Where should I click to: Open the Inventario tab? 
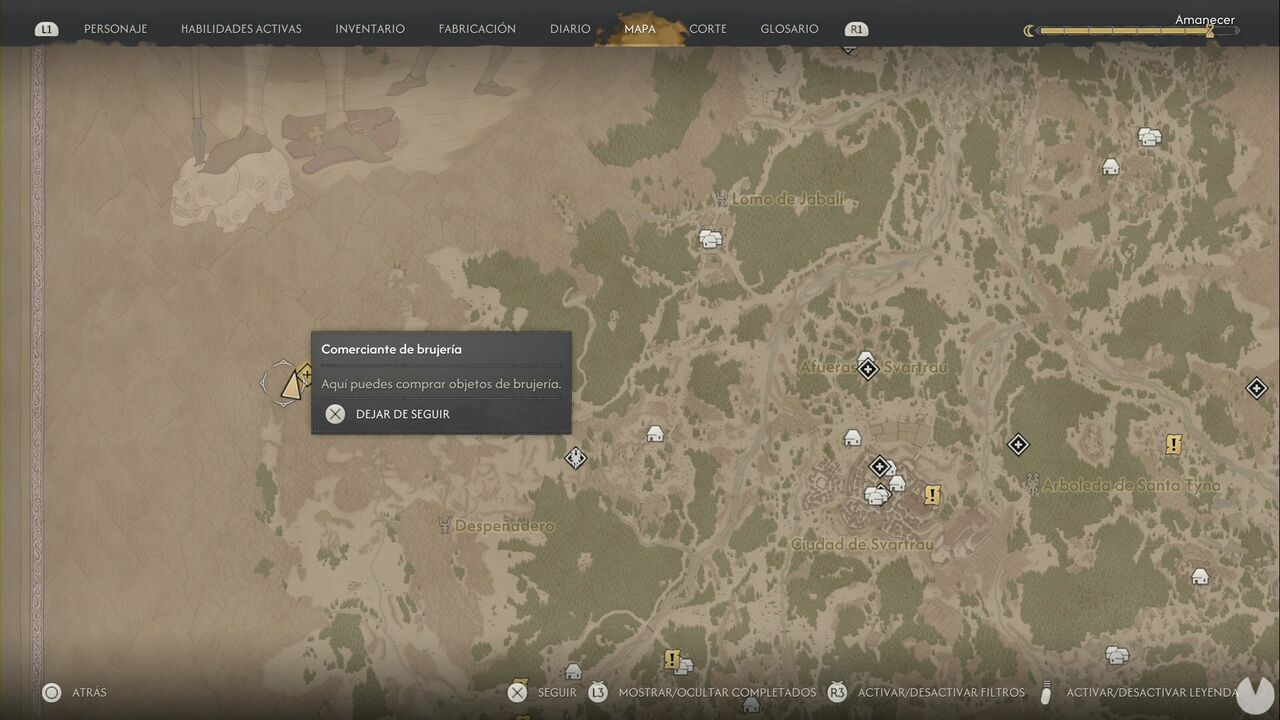370,29
